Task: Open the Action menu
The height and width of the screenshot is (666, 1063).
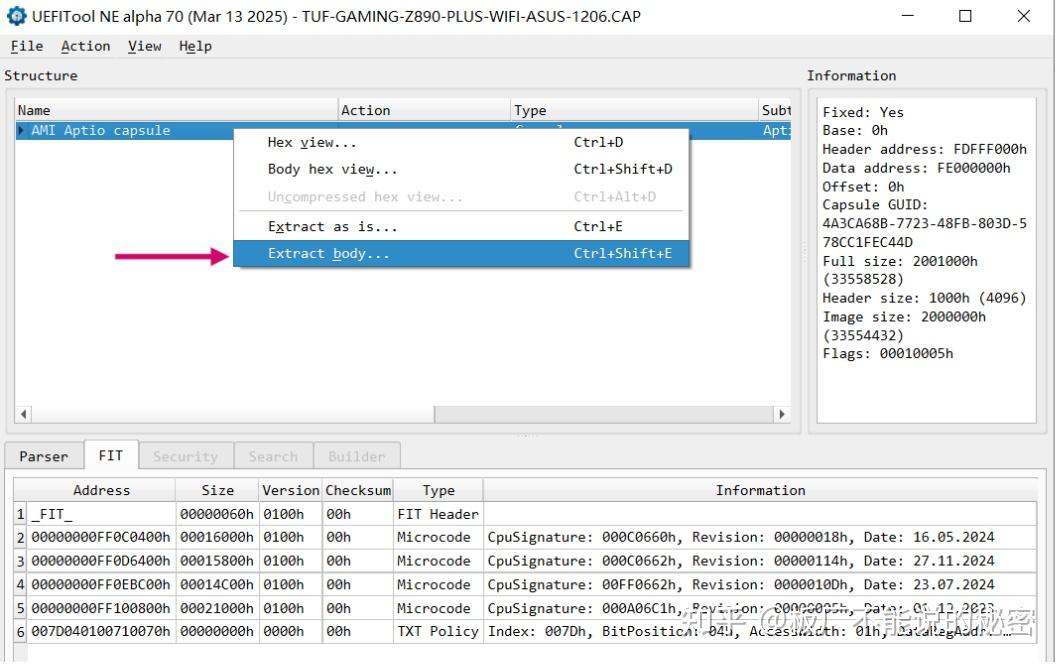Action: click(x=85, y=46)
